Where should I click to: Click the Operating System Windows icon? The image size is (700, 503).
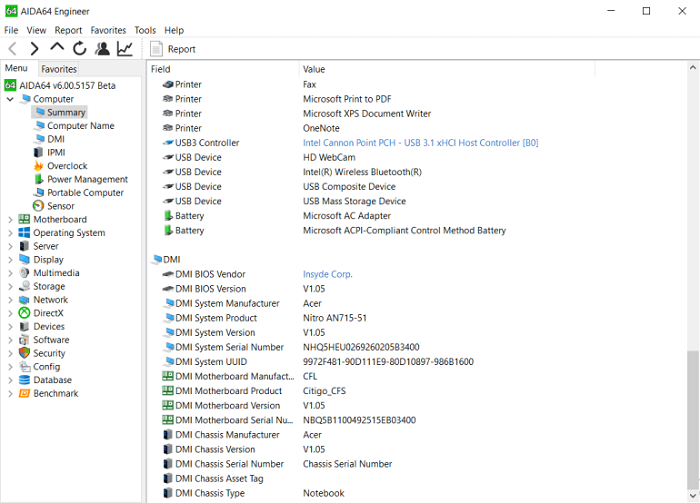[x=24, y=233]
